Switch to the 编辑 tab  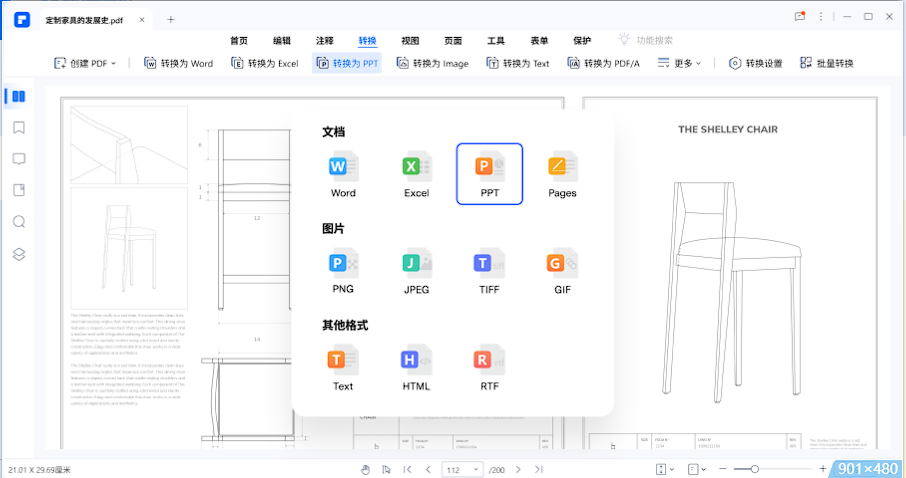[x=282, y=40]
